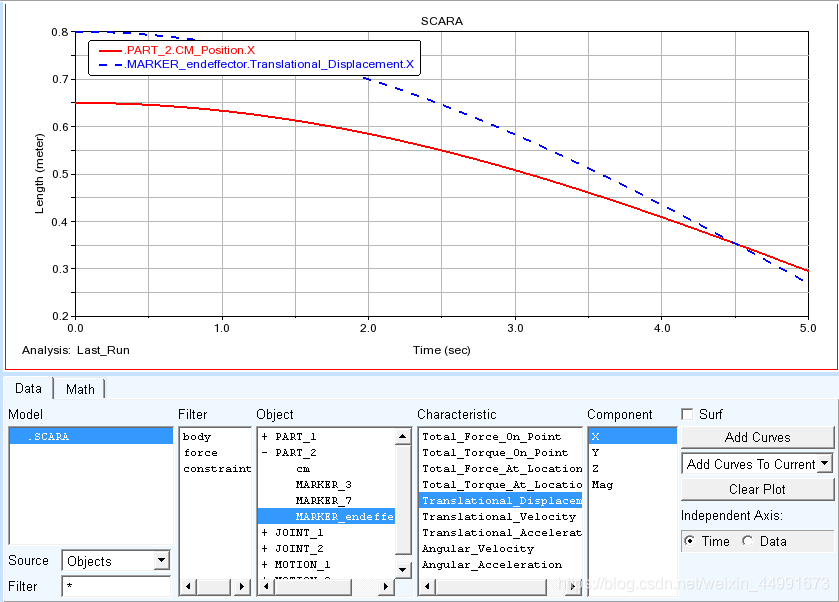This screenshot has width=839, height=602.
Task: Pick Translational_Velocity in Characteristic list
Action: point(499,517)
